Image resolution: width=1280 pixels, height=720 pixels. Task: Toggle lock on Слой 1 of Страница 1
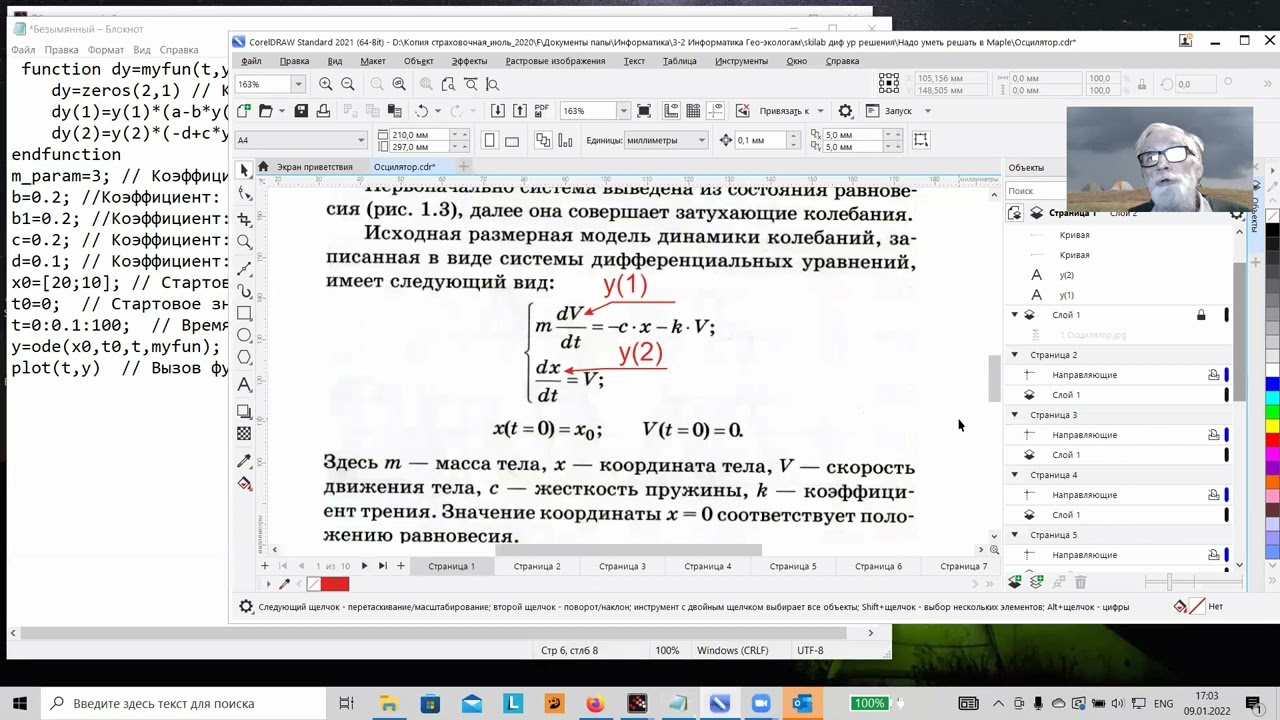(1201, 315)
